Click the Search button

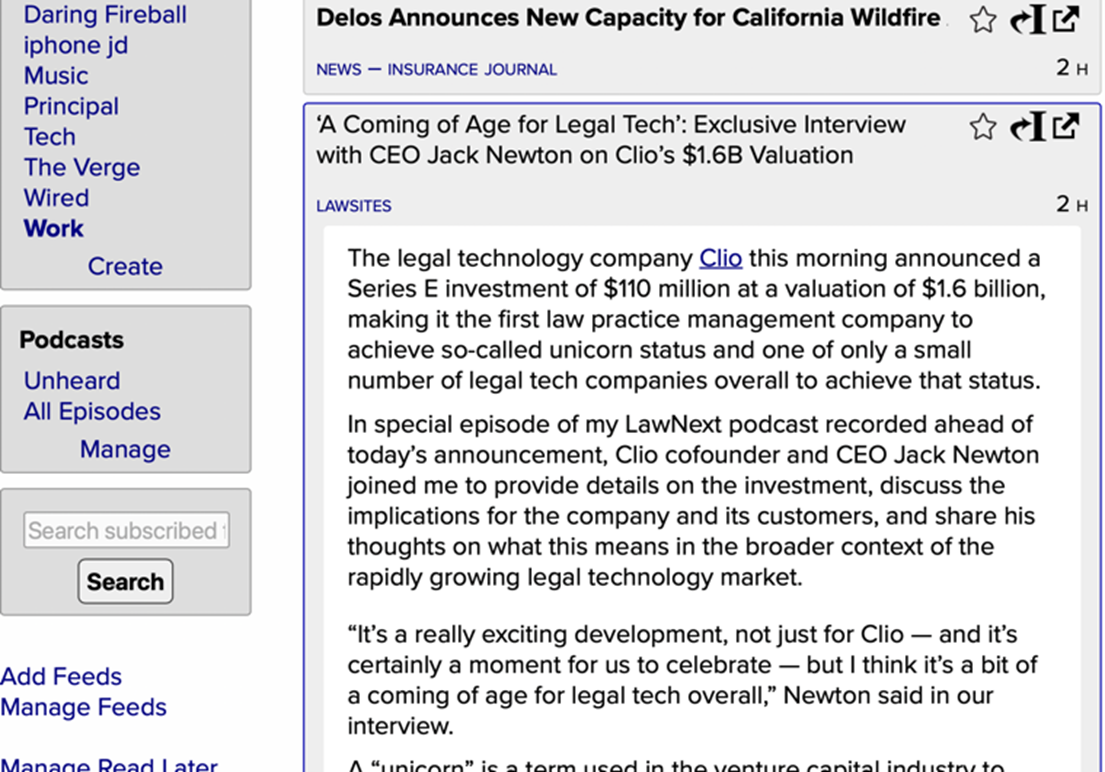pos(125,581)
